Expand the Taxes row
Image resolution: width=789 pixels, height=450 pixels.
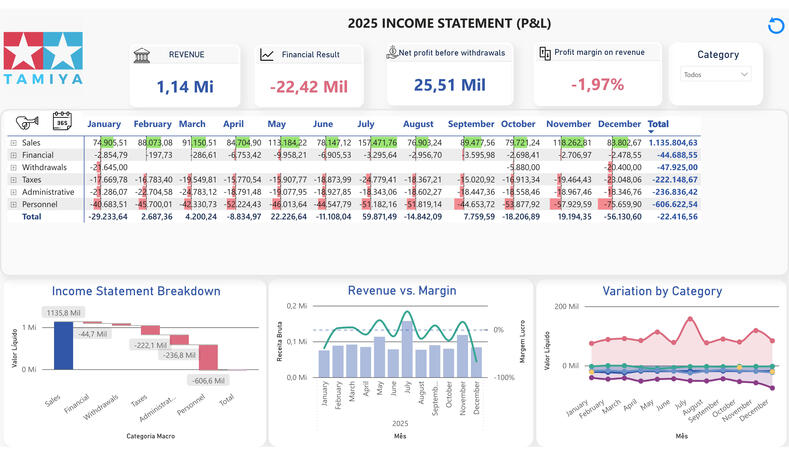13,179
